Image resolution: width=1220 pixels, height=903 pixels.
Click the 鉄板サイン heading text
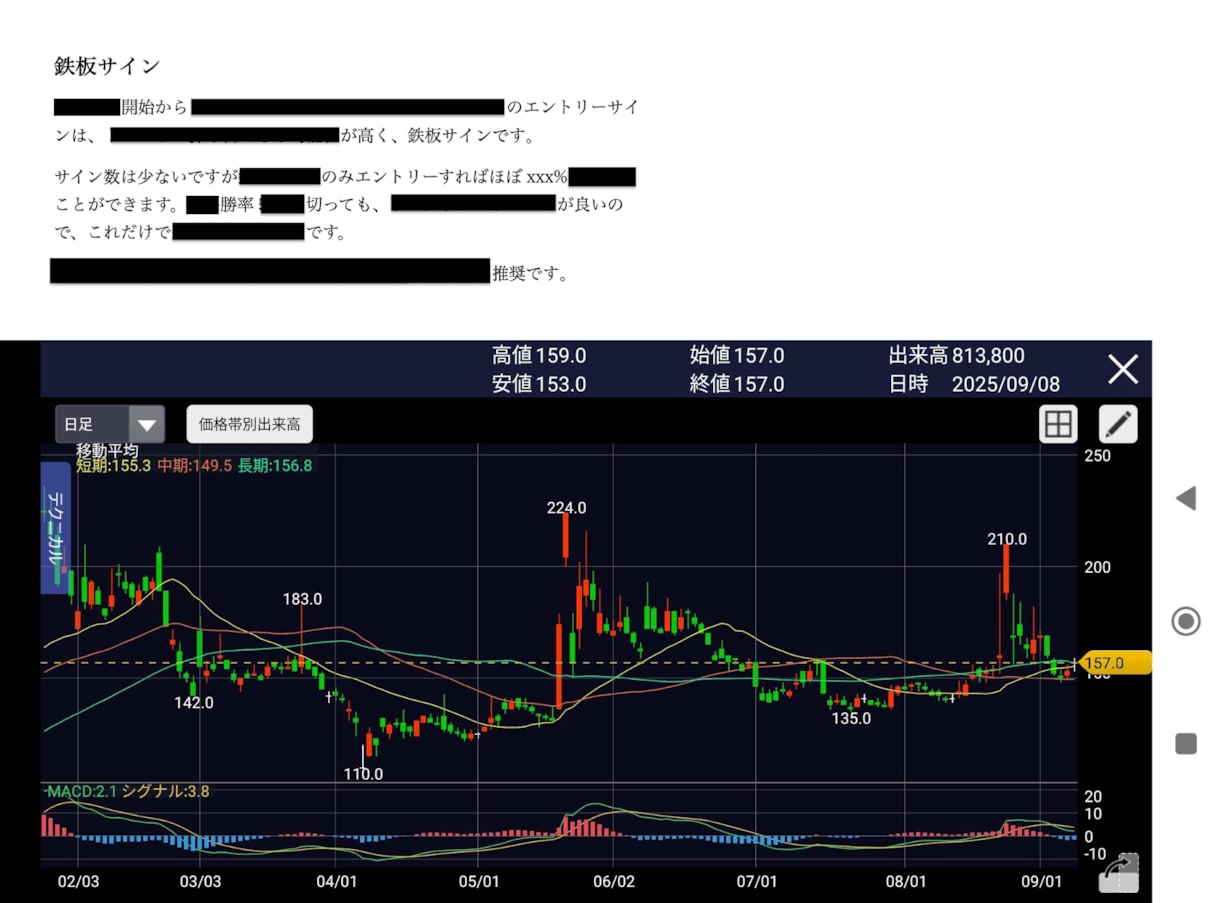pyautogui.click(x=107, y=66)
